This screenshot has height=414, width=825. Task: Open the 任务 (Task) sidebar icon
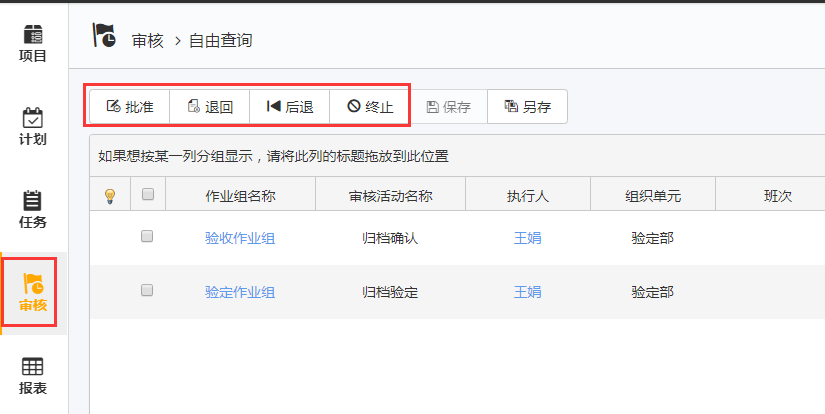pos(33,209)
